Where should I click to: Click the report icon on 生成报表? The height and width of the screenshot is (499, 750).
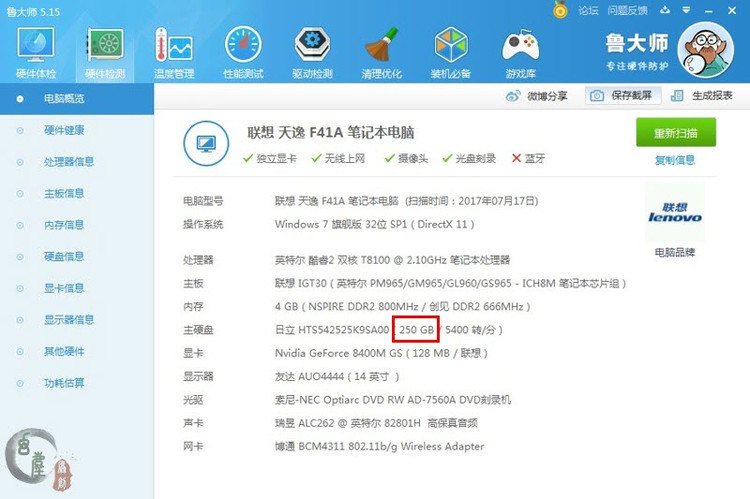pos(677,96)
